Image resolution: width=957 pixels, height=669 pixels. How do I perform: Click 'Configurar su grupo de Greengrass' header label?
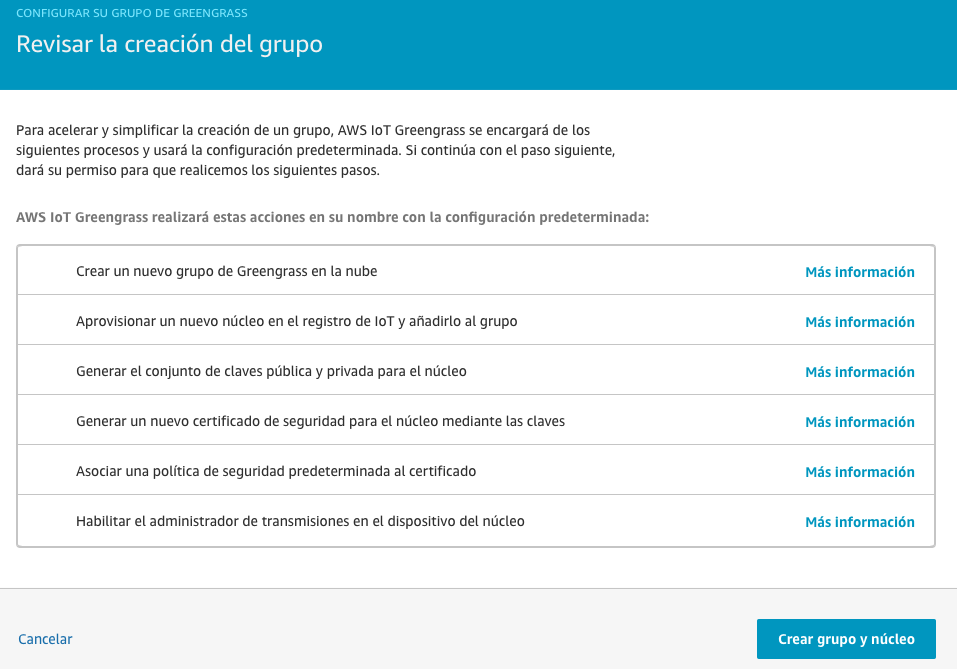click(132, 13)
